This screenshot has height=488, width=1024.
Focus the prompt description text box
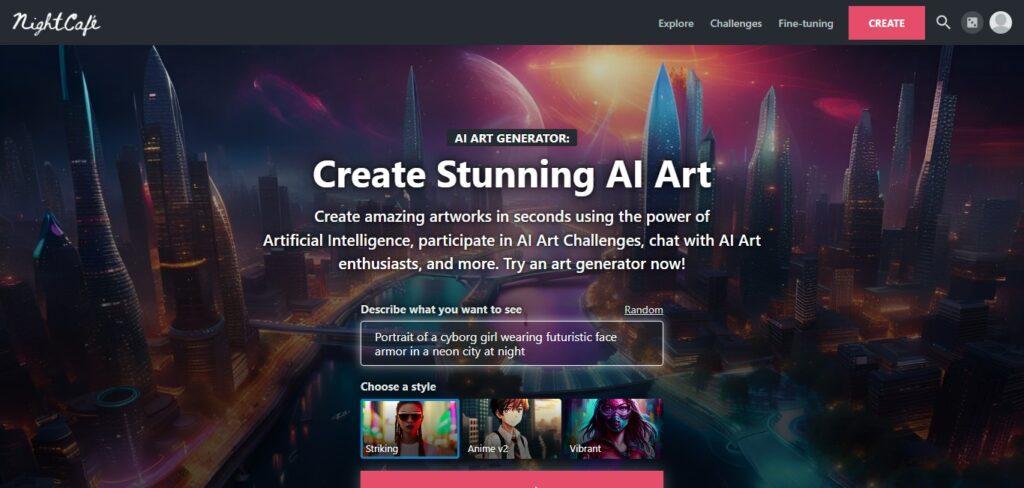[511, 344]
